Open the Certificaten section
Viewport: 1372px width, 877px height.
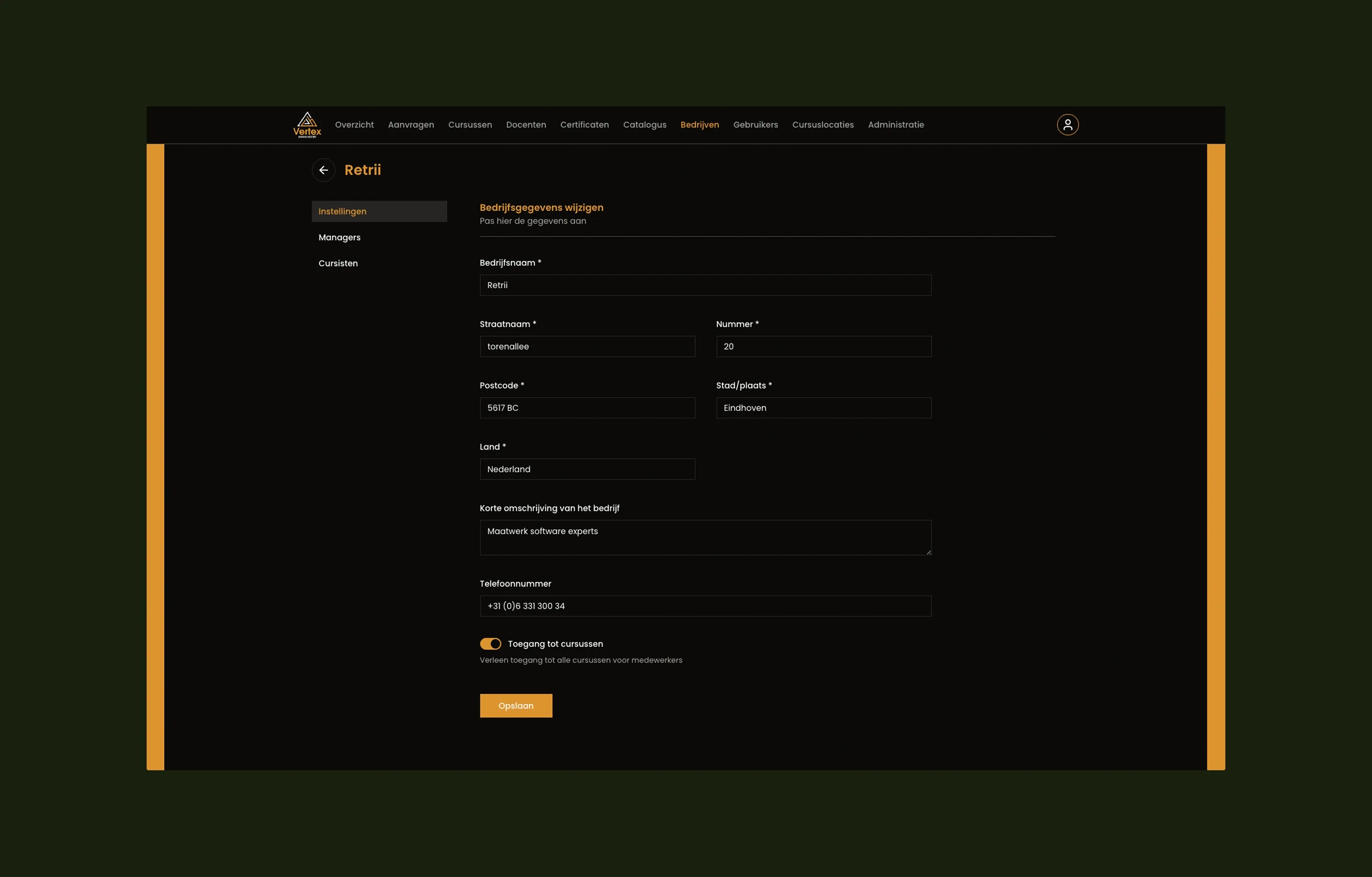pyautogui.click(x=584, y=125)
